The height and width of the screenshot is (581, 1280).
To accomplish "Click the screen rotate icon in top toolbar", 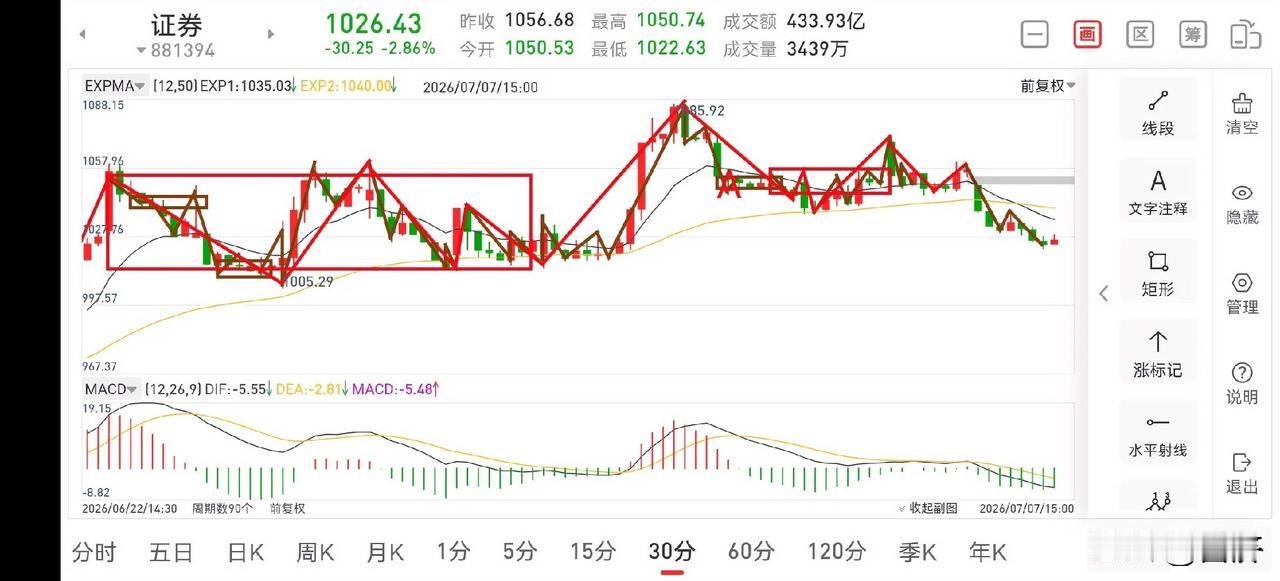I will (x=1245, y=34).
